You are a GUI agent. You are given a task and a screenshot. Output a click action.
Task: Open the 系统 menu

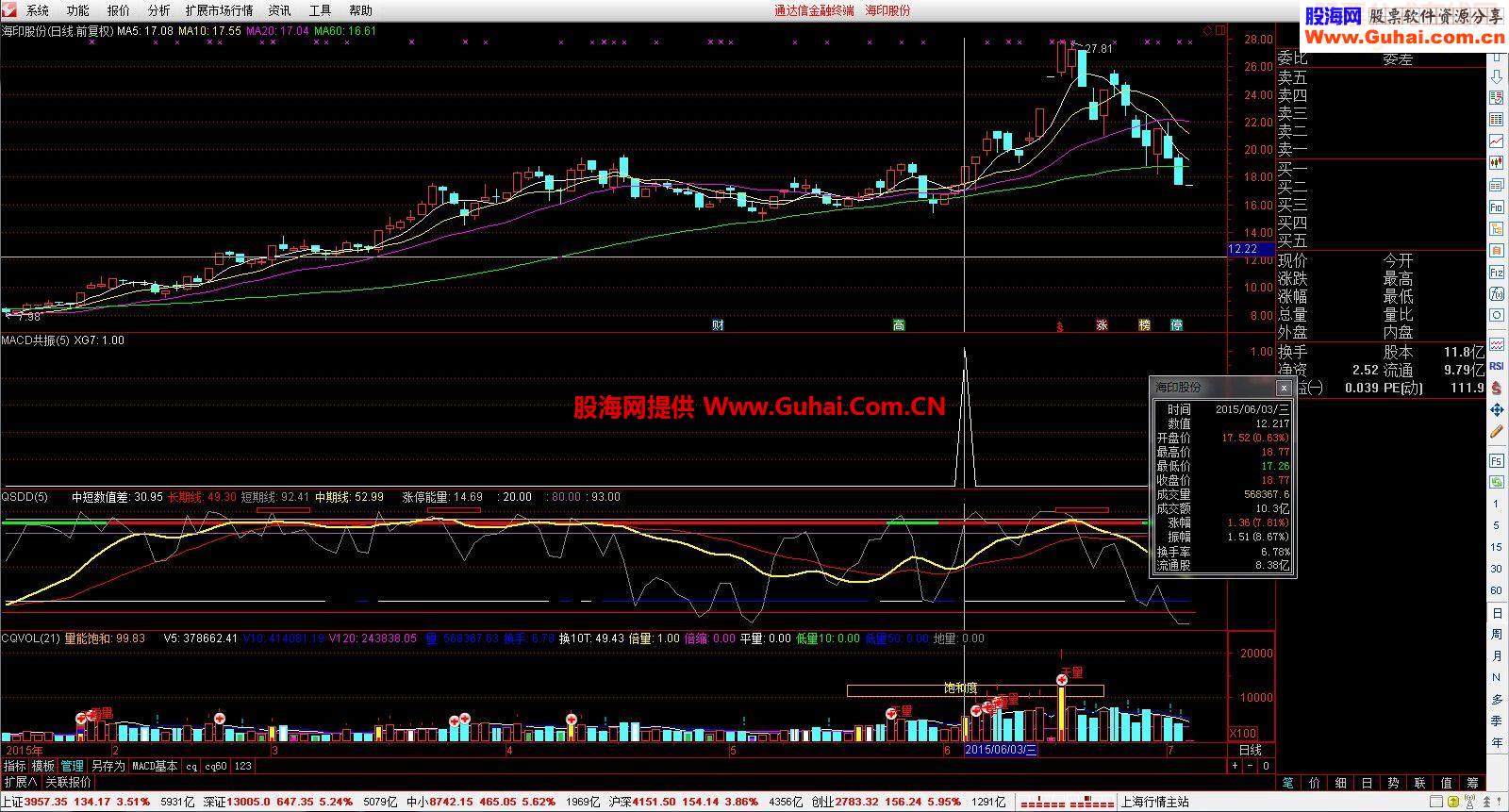tap(38, 10)
